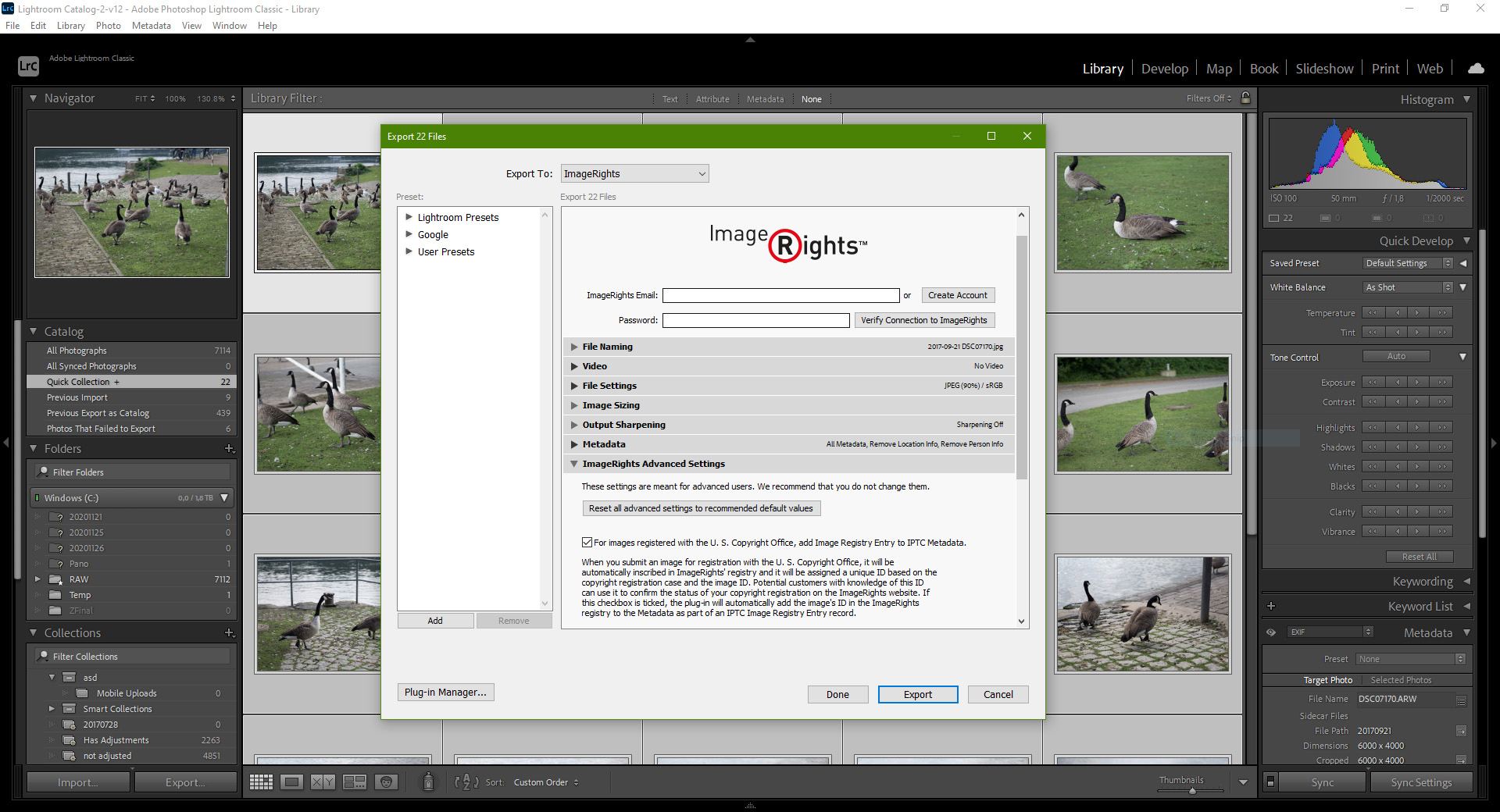1500x812 pixels.
Task: Switch to Grid view
Action: [261, 782]
